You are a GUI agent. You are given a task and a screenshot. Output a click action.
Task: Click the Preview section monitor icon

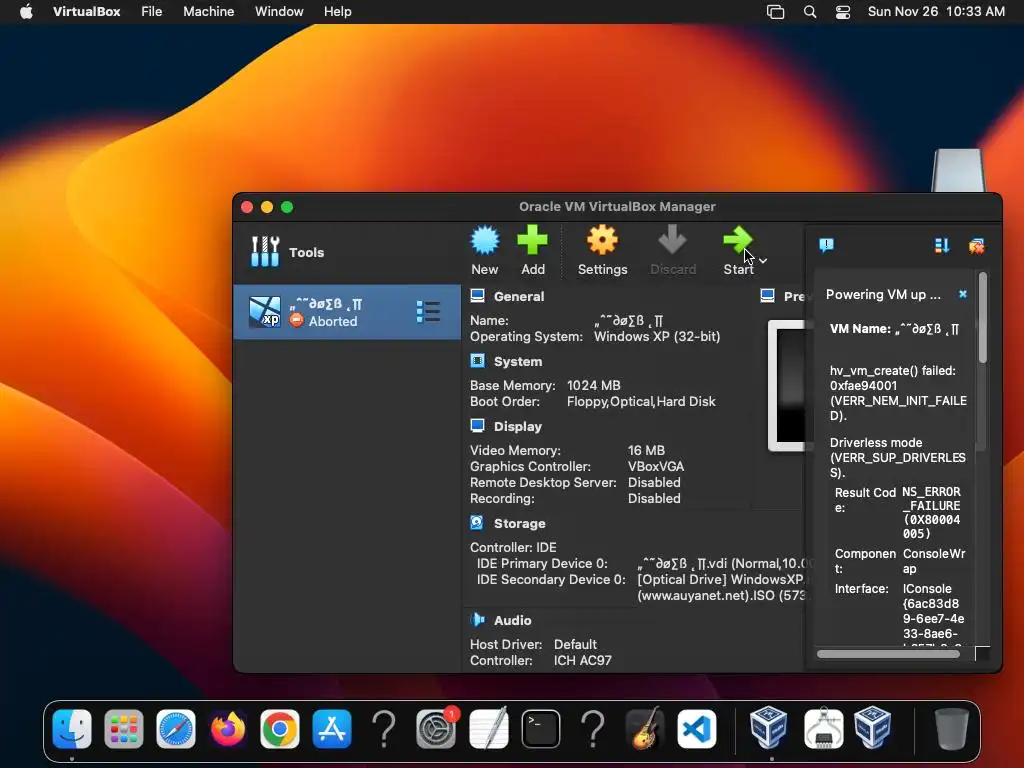(x=767, y=296)
